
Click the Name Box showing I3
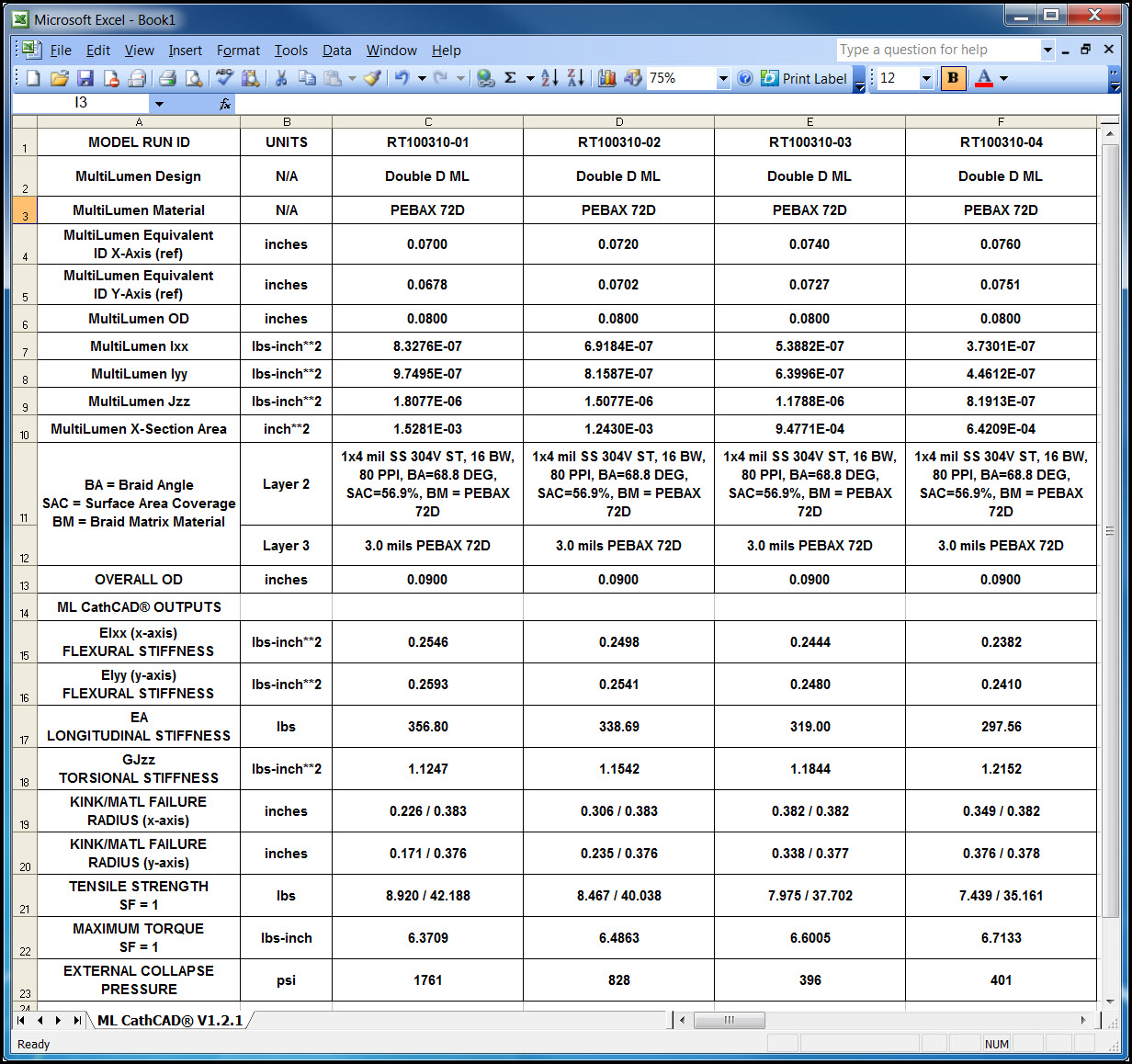pyautogui.click(x=82, y=104)
